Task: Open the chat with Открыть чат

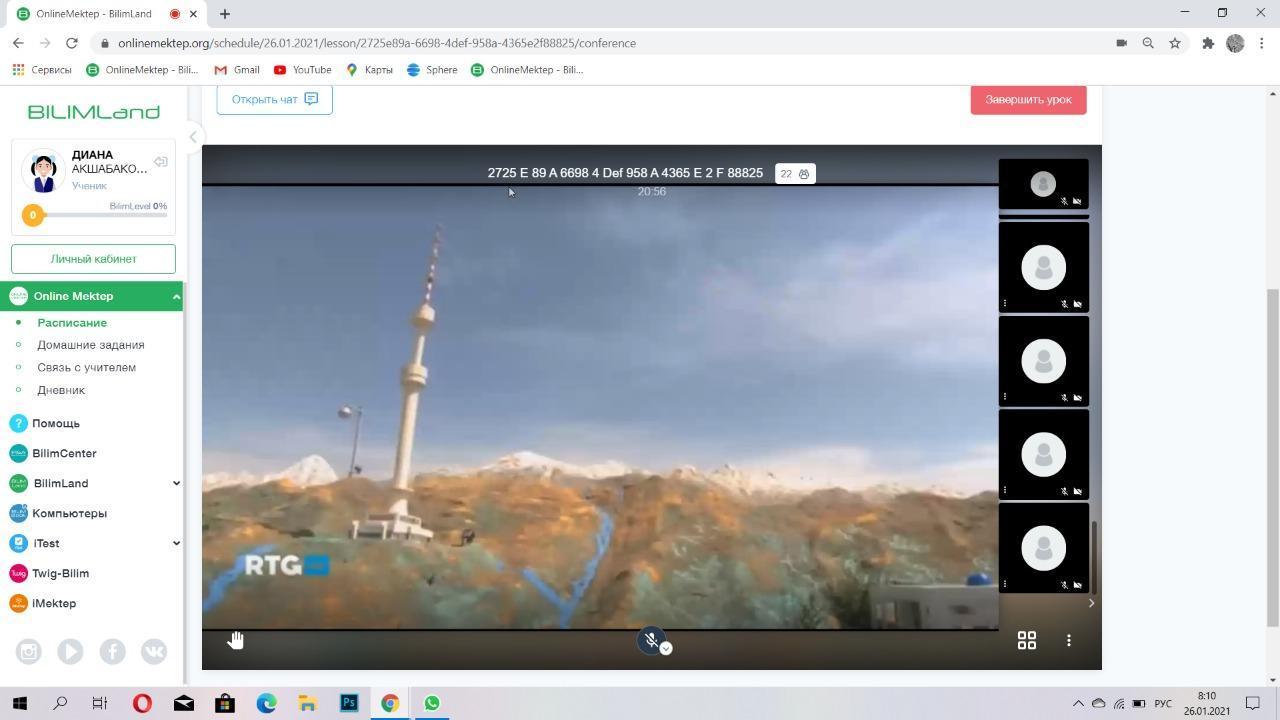Action: 274,99
